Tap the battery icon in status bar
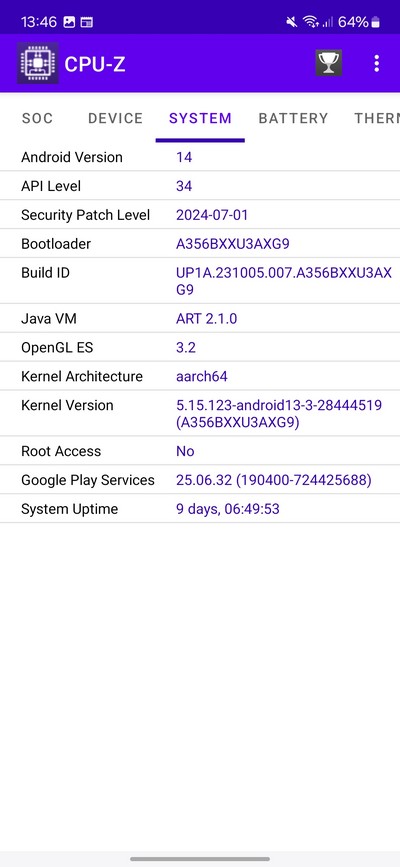Screen dimensions: 400x867 click(376, 22)
